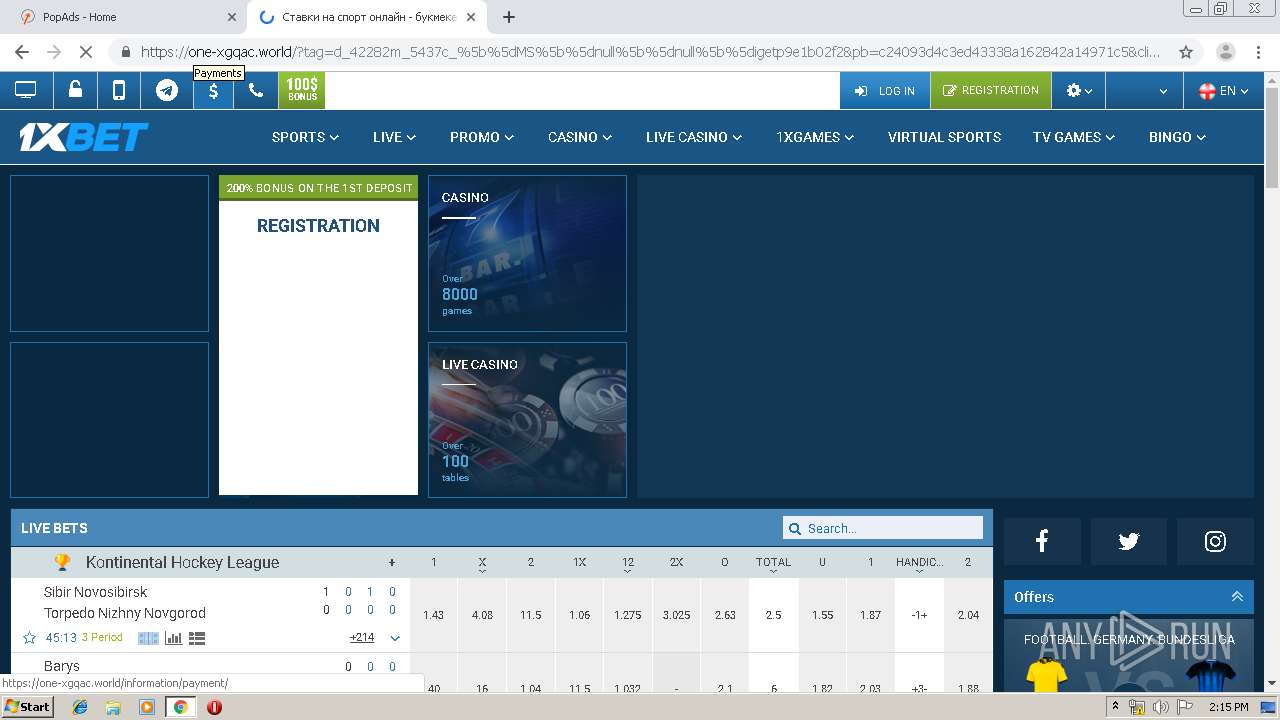Open the Football Germany Bundesliga offer
This screenshot has height=720, width=1280.
1129,655
